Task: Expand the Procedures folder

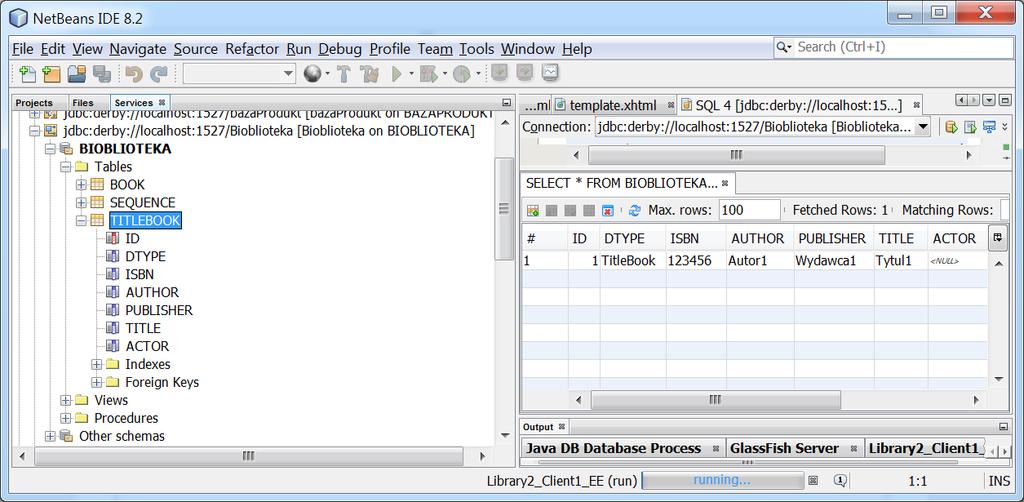Action: point(66,418)
